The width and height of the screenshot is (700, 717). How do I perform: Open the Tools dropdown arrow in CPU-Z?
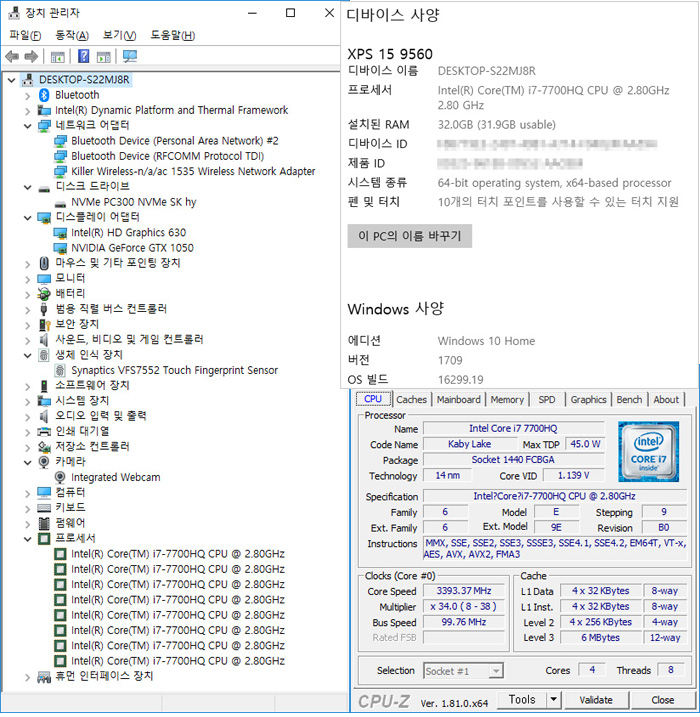tap(553, 700)
